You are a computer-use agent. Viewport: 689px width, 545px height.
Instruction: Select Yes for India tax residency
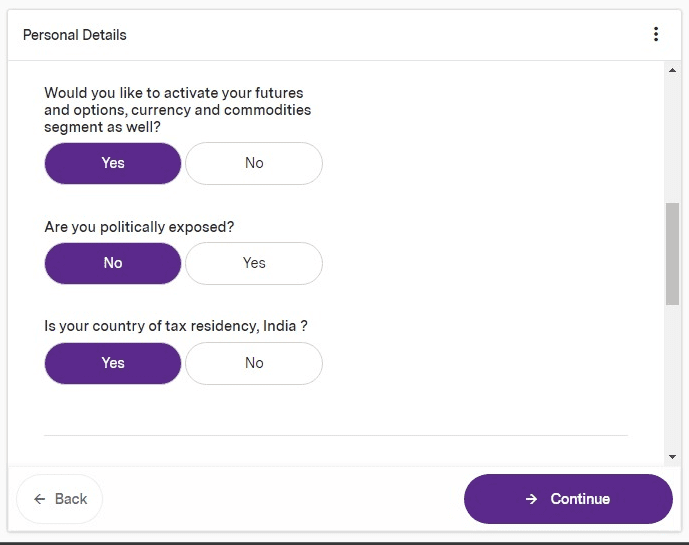pos(113,363)
